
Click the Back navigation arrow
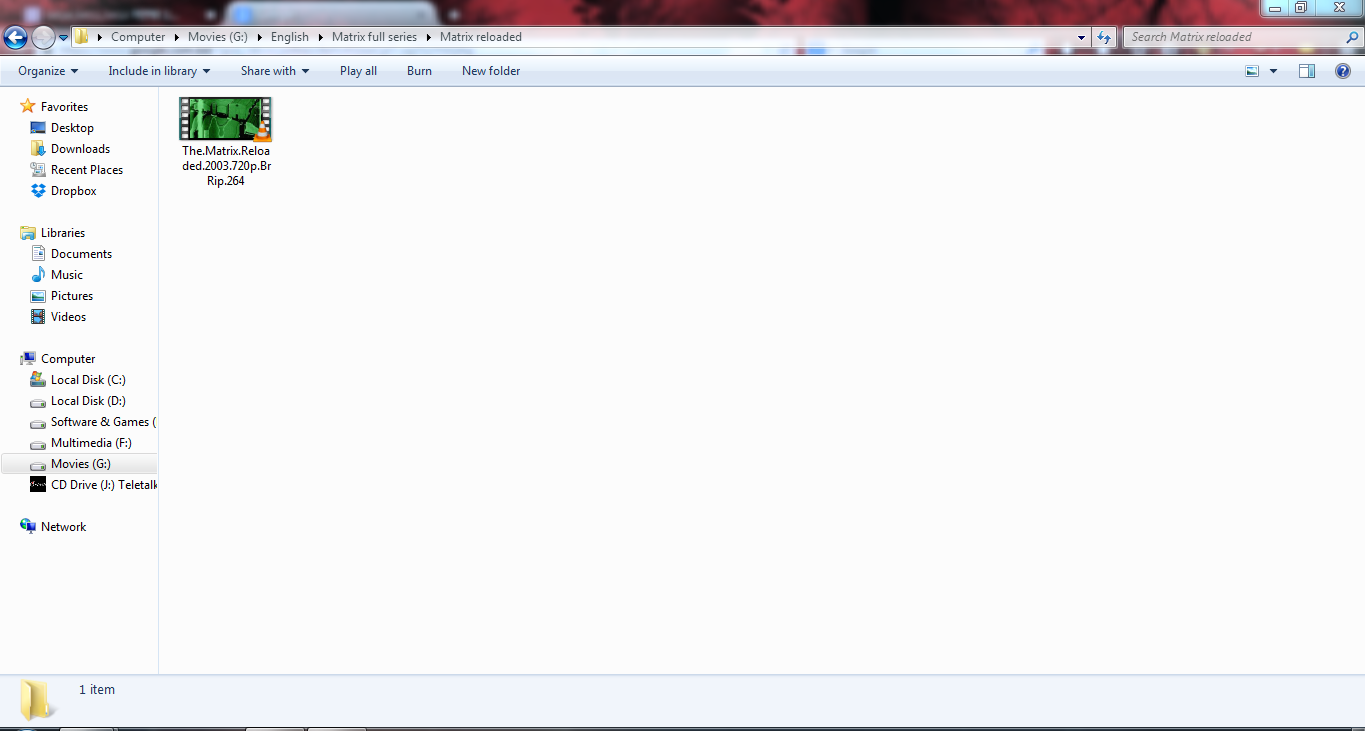(x=15, y=38)
